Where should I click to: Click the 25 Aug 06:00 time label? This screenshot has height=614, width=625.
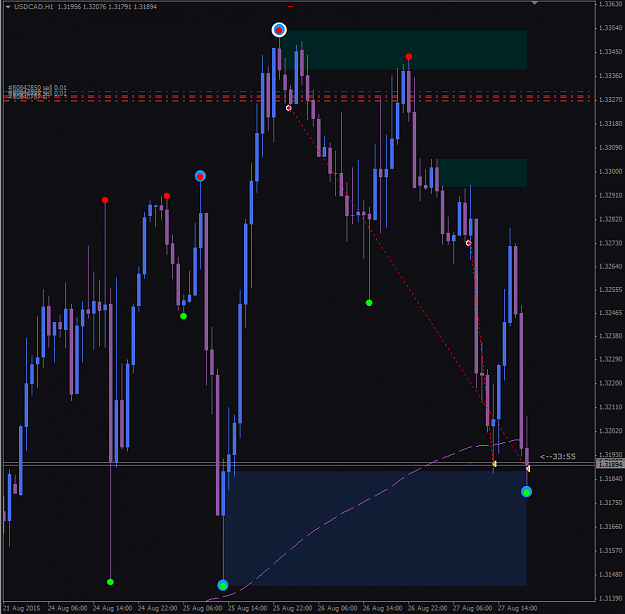[x=202, y=608]
